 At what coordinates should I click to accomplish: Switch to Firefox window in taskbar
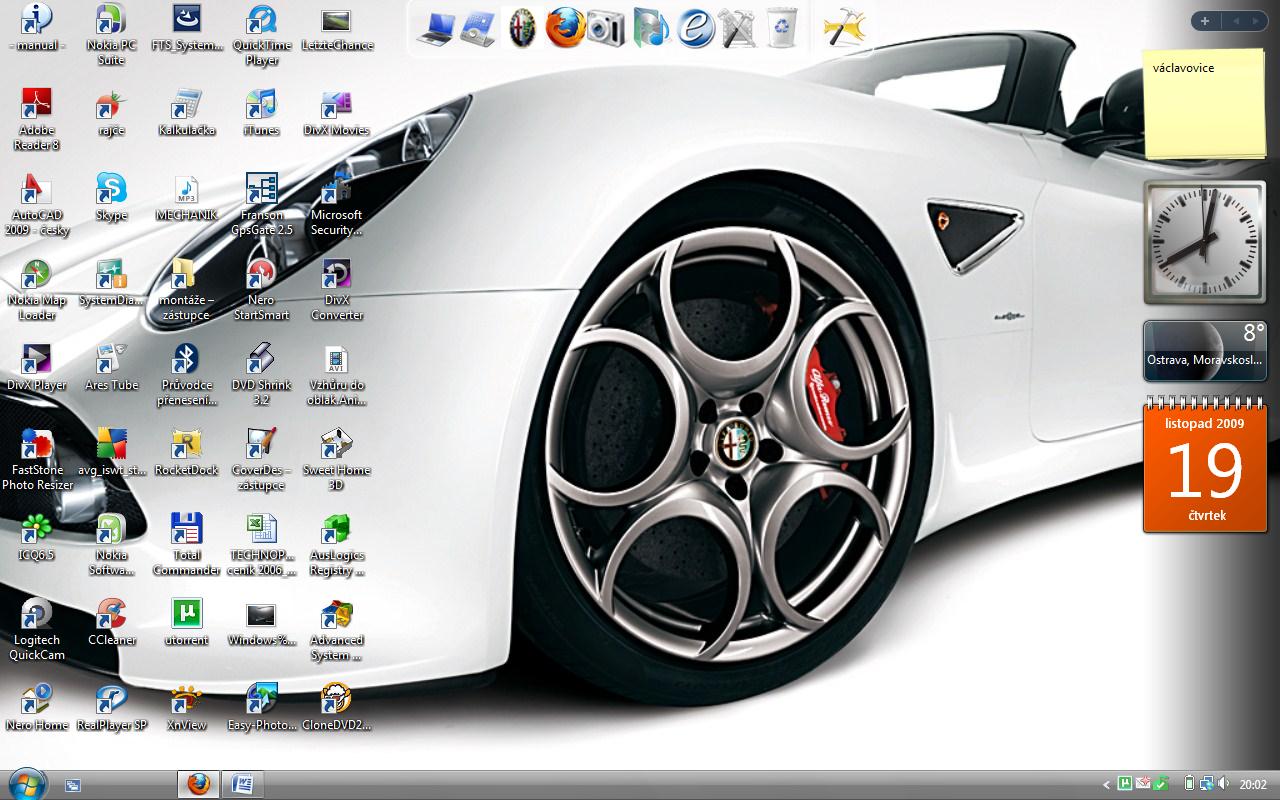pos(198,784)
